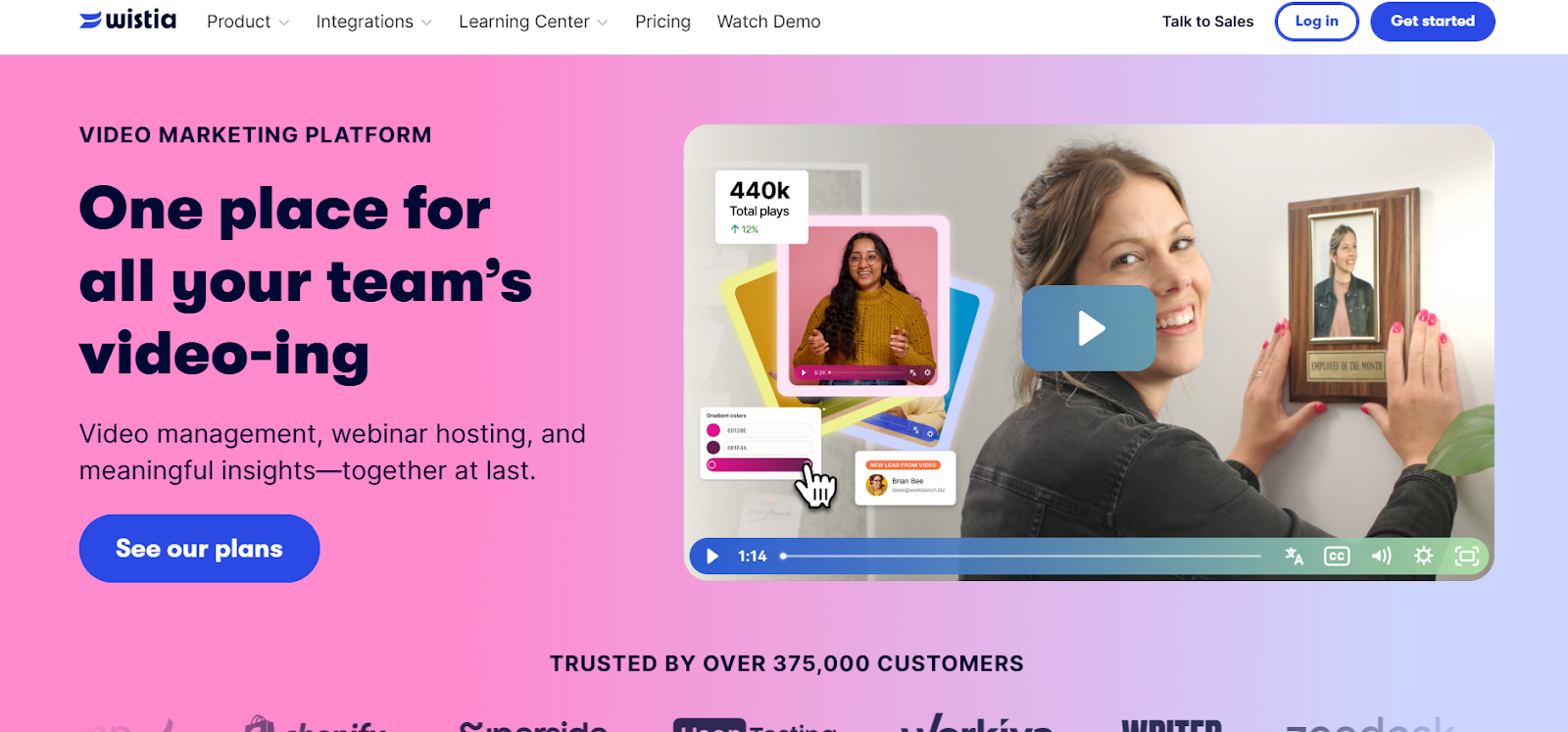The image size is (1568, 732).
Task: Open video settings gear icon
Action: coord(1424,557)
